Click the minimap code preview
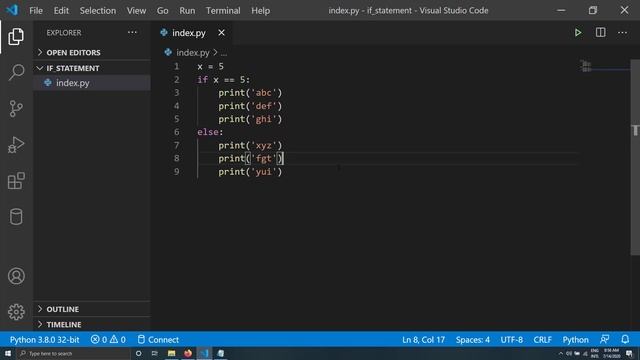This screenshot has height=360, width=640. click(x=587, y=66)
